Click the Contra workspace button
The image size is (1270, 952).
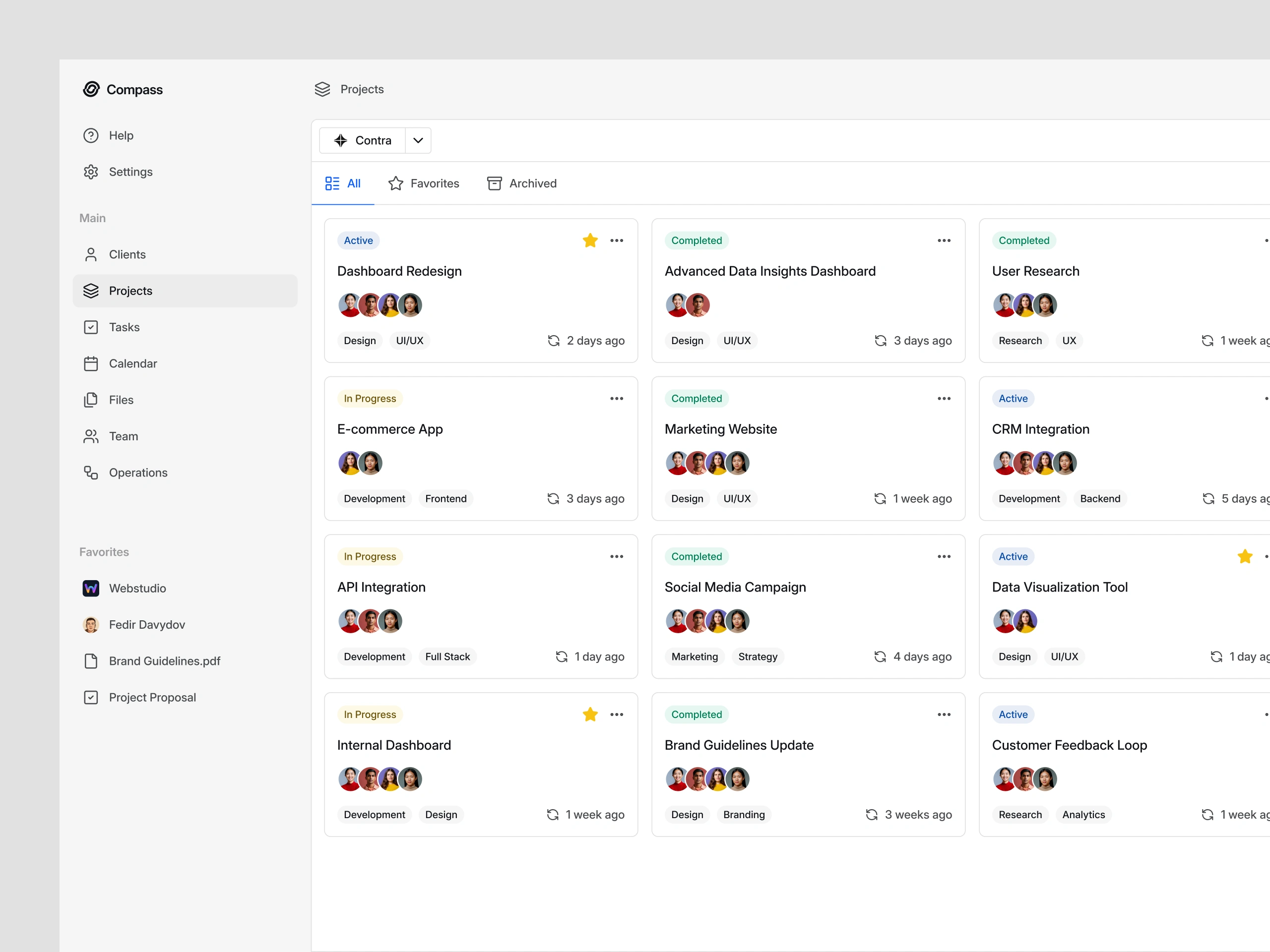pyautogui.click(x=363, y=141)
